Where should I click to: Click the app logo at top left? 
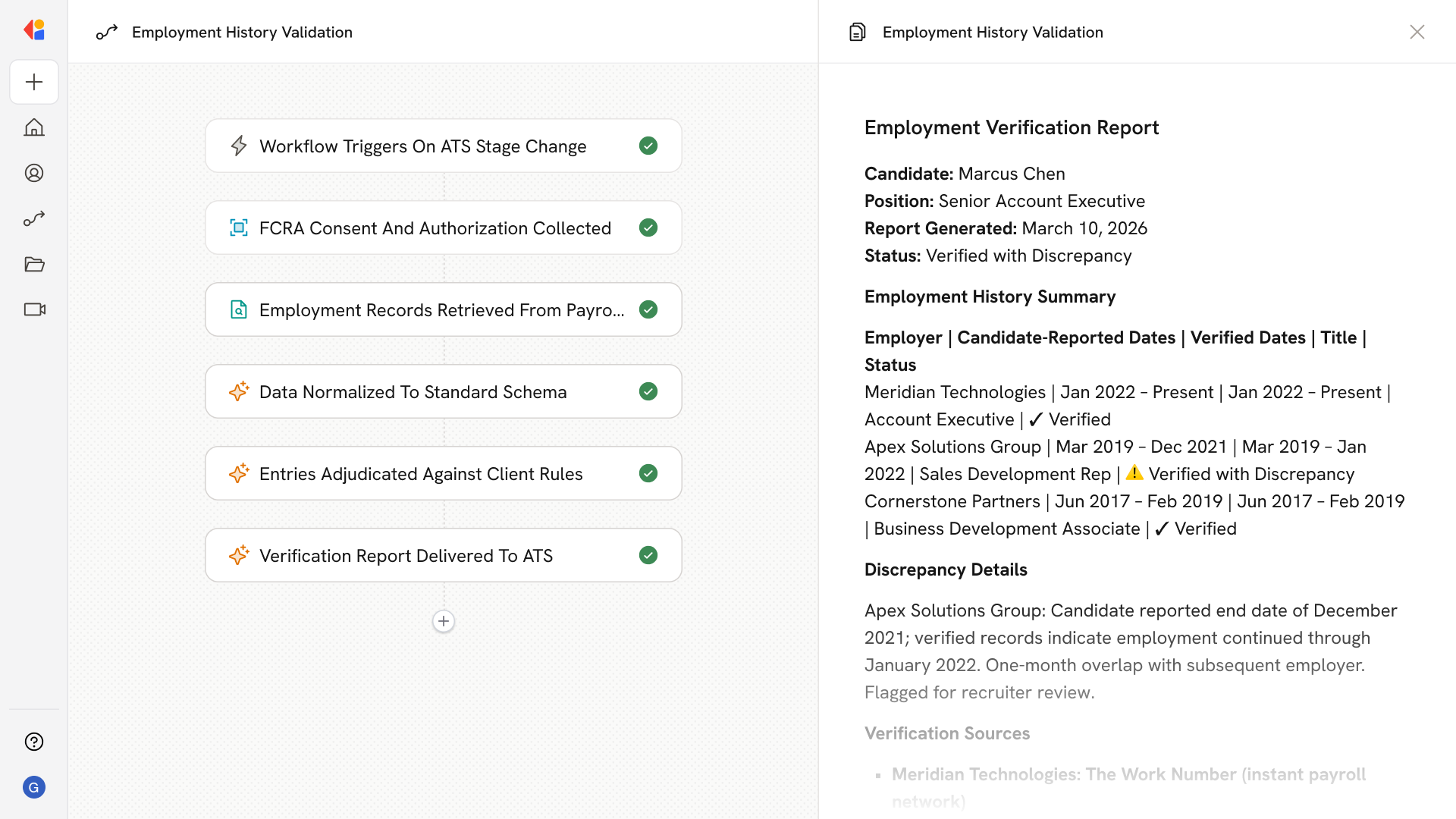coord(34,30)
